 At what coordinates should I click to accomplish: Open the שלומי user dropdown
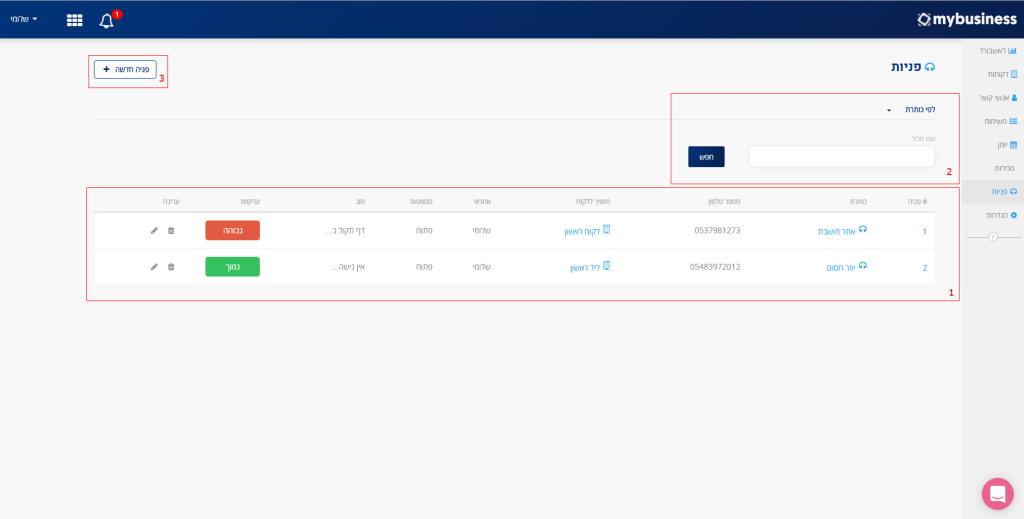(x=24, y=19)
